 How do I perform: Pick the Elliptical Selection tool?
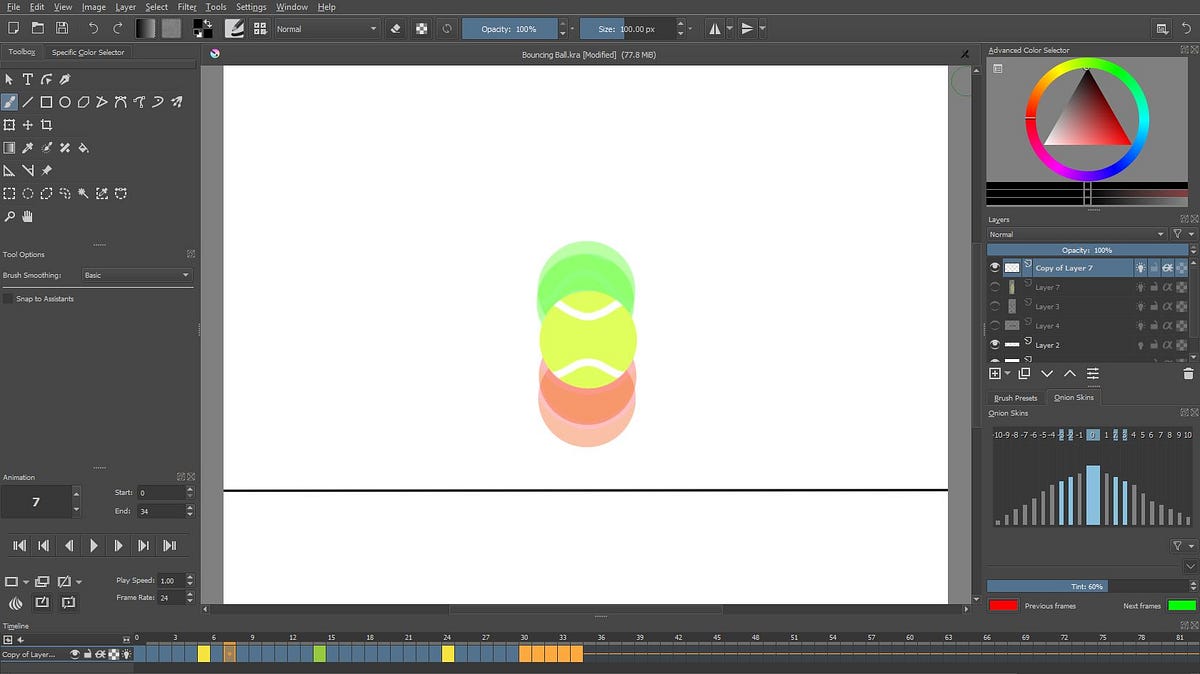[x=28, y=194]
